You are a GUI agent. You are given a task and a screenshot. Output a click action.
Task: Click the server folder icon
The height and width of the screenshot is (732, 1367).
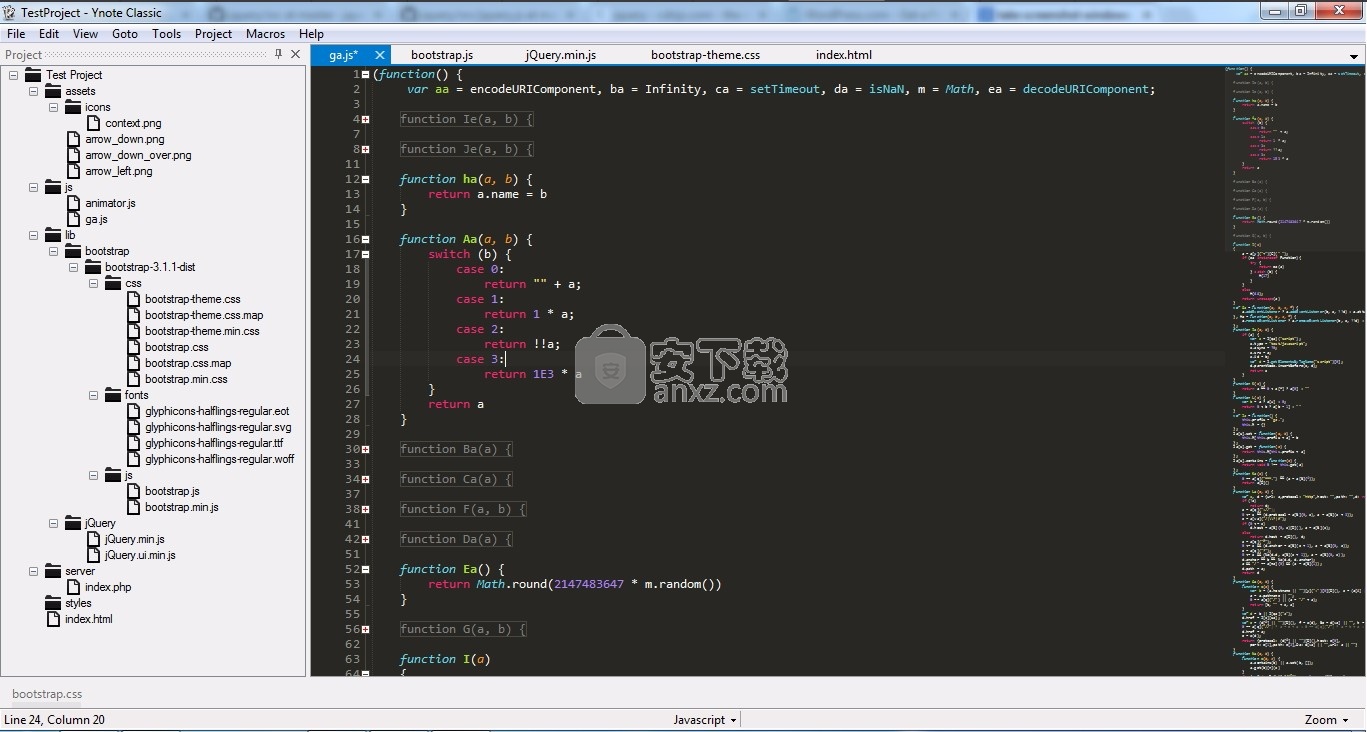coord(54,571)
